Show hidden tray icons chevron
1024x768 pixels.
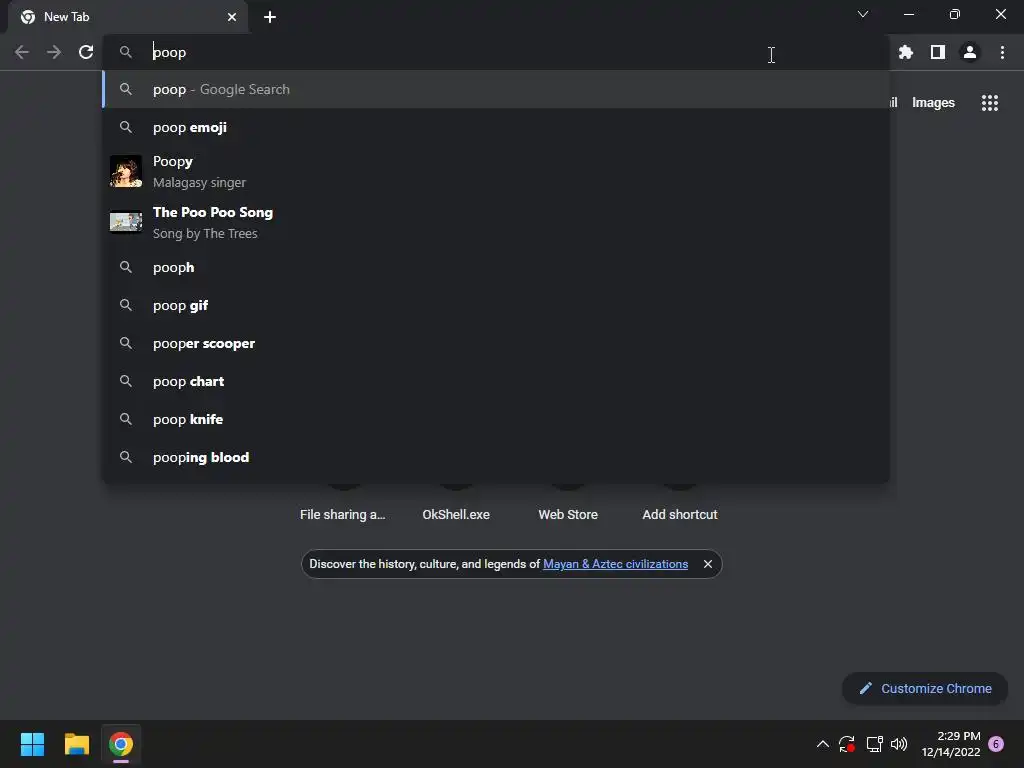click(823, 744)
